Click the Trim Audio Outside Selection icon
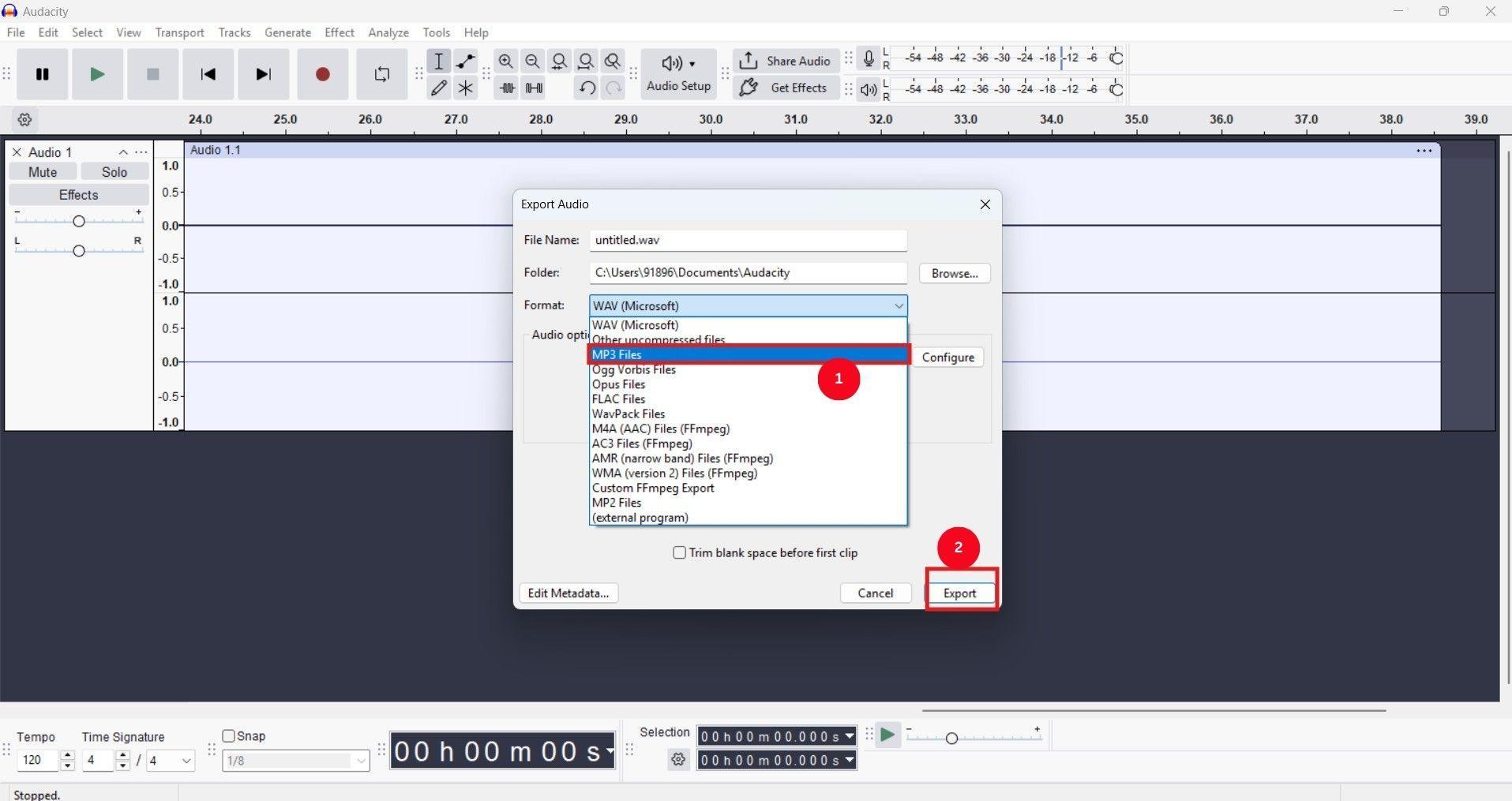Image resolution: width=1512 pixels, height=801 pixels. tap(506, 88)
